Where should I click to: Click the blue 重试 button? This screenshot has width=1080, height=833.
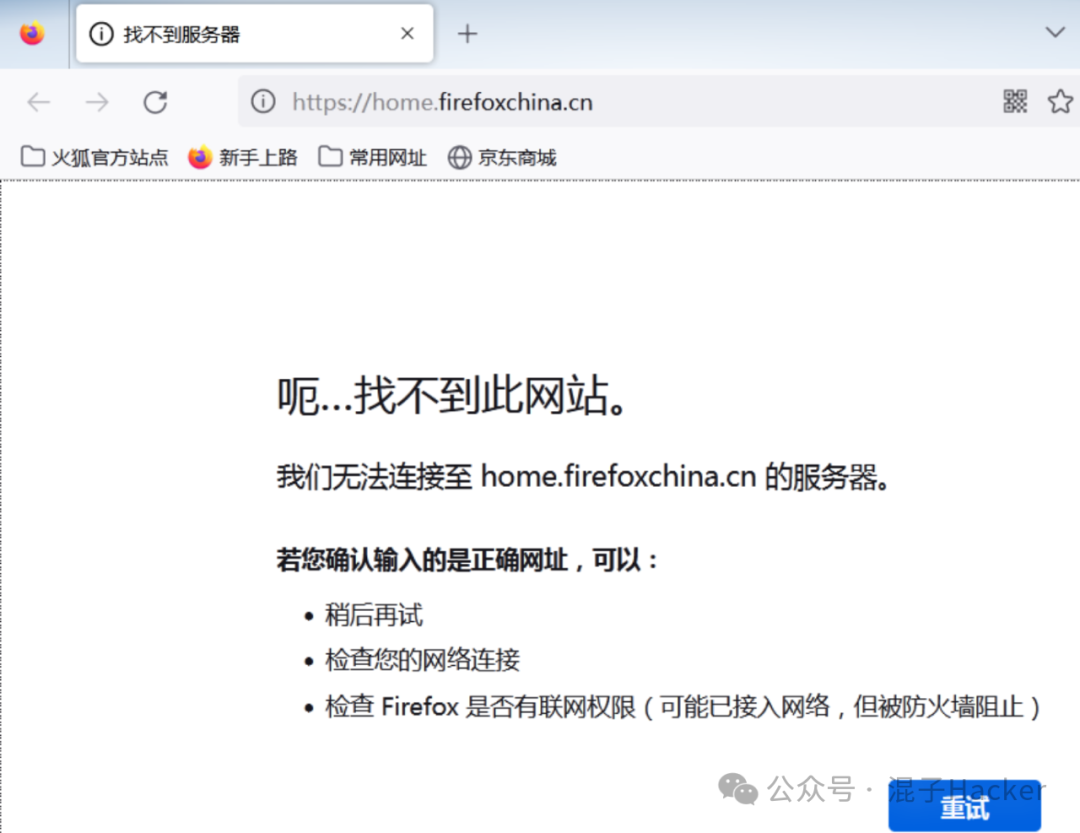(964, 806)
